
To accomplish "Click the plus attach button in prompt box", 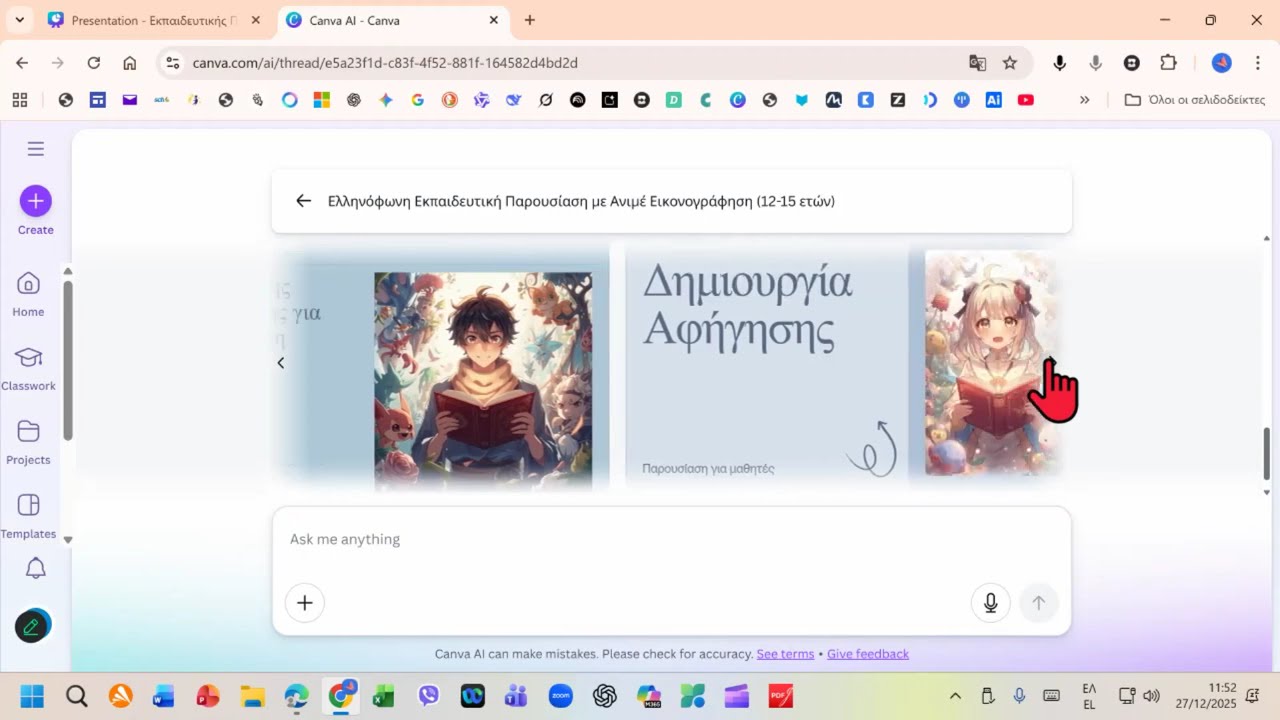I will [x=305, y=603].
